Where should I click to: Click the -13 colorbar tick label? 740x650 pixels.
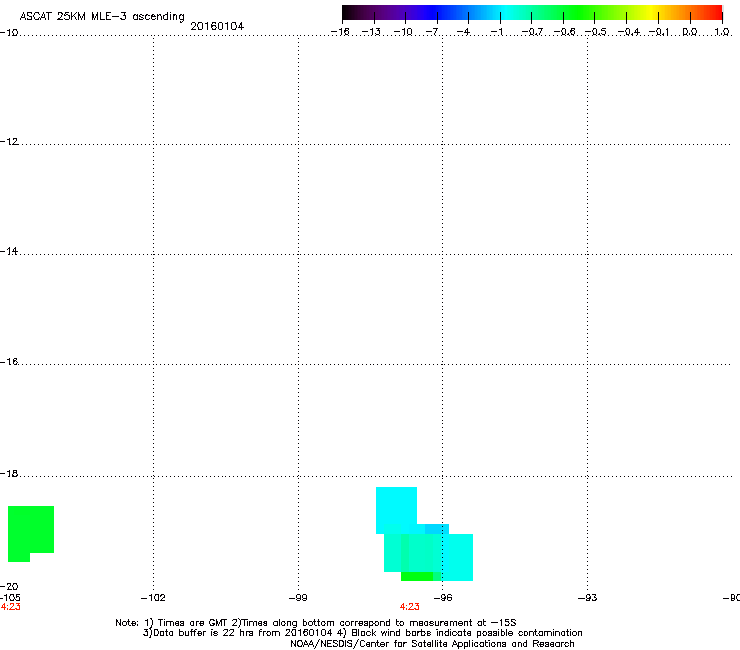coord(371,32)
